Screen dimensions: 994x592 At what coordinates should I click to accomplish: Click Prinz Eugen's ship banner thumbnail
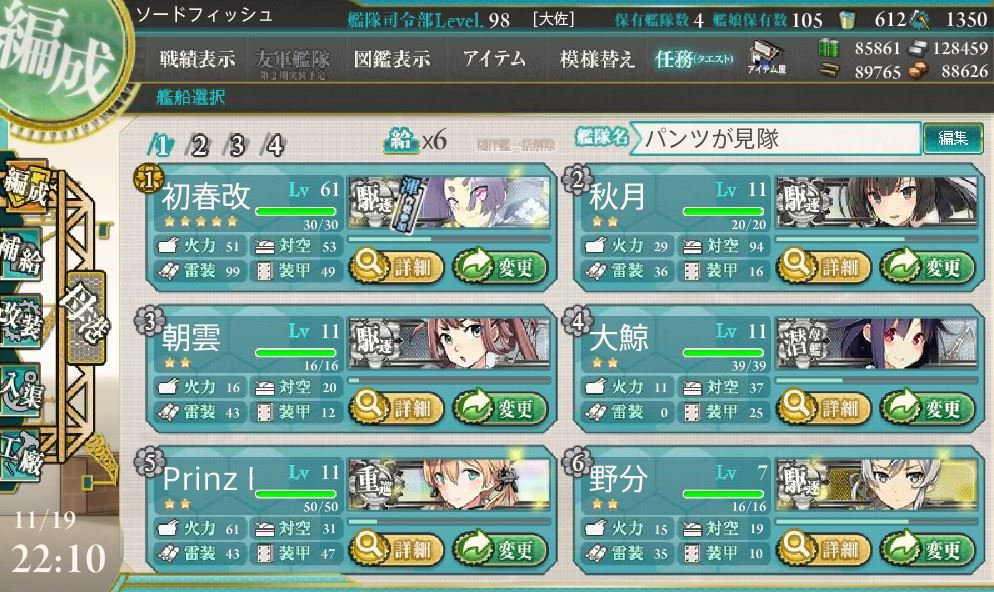tap(449, 483)
